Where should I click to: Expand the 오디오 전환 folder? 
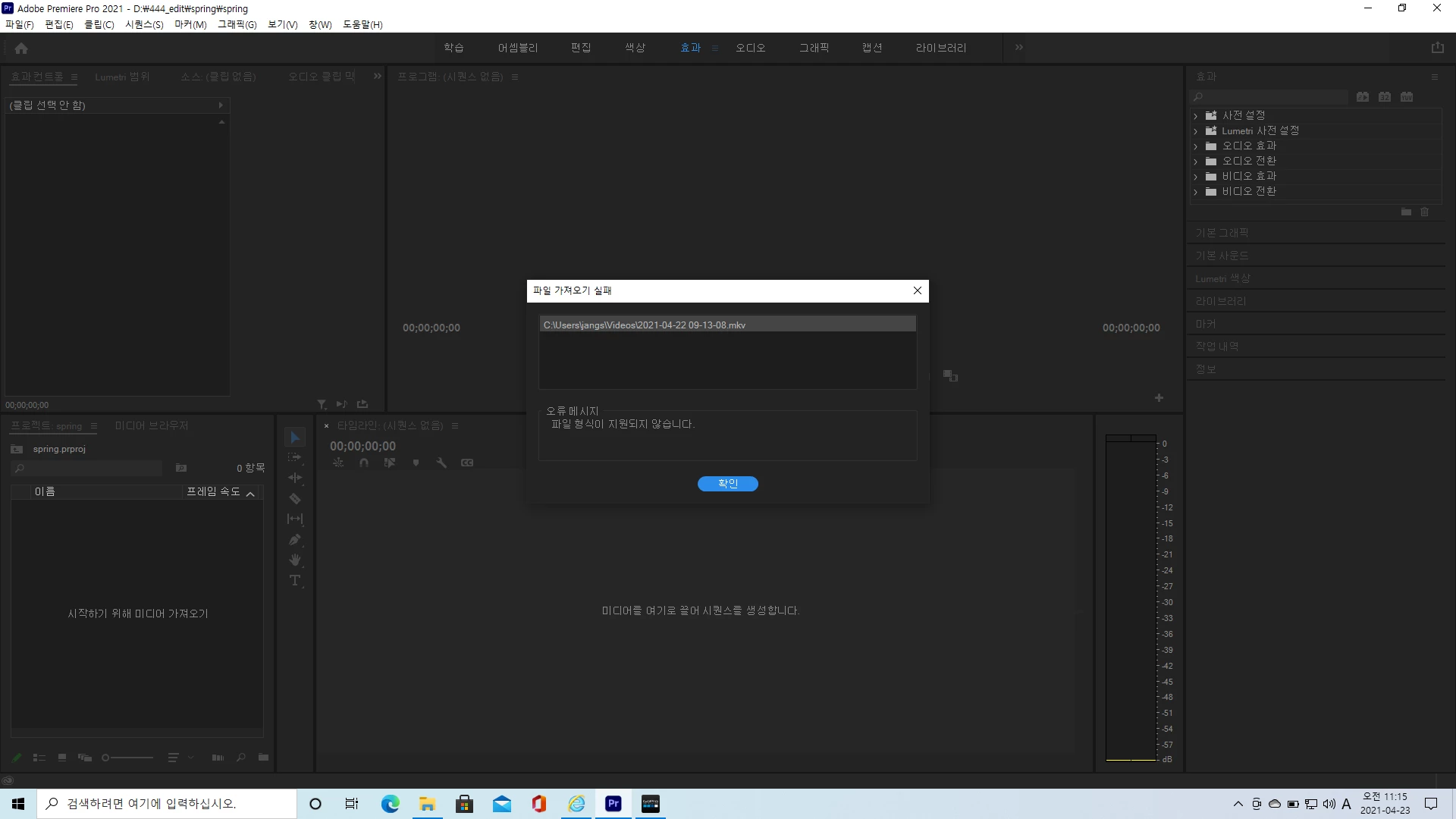point(1196,162)
